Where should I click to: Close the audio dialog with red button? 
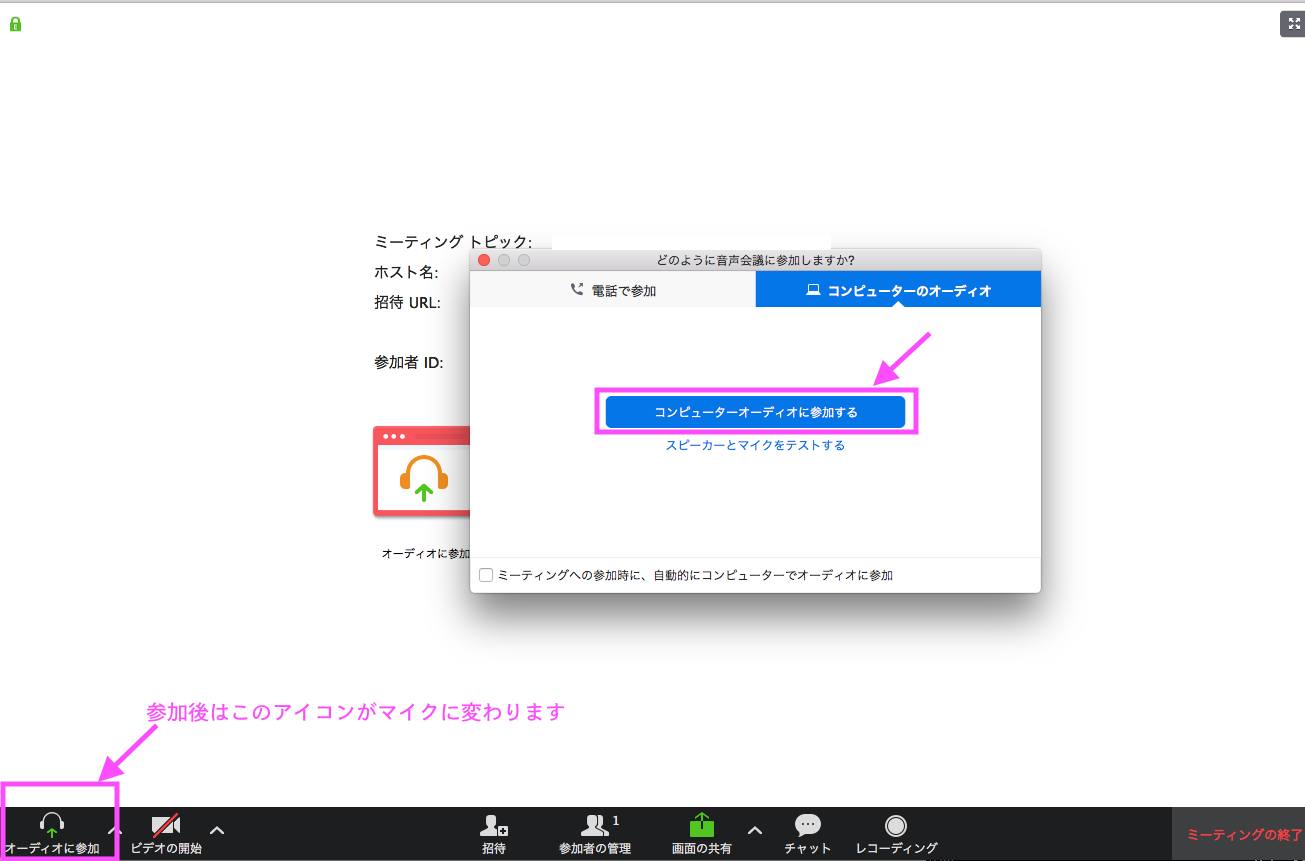click(x=484, y=260)
